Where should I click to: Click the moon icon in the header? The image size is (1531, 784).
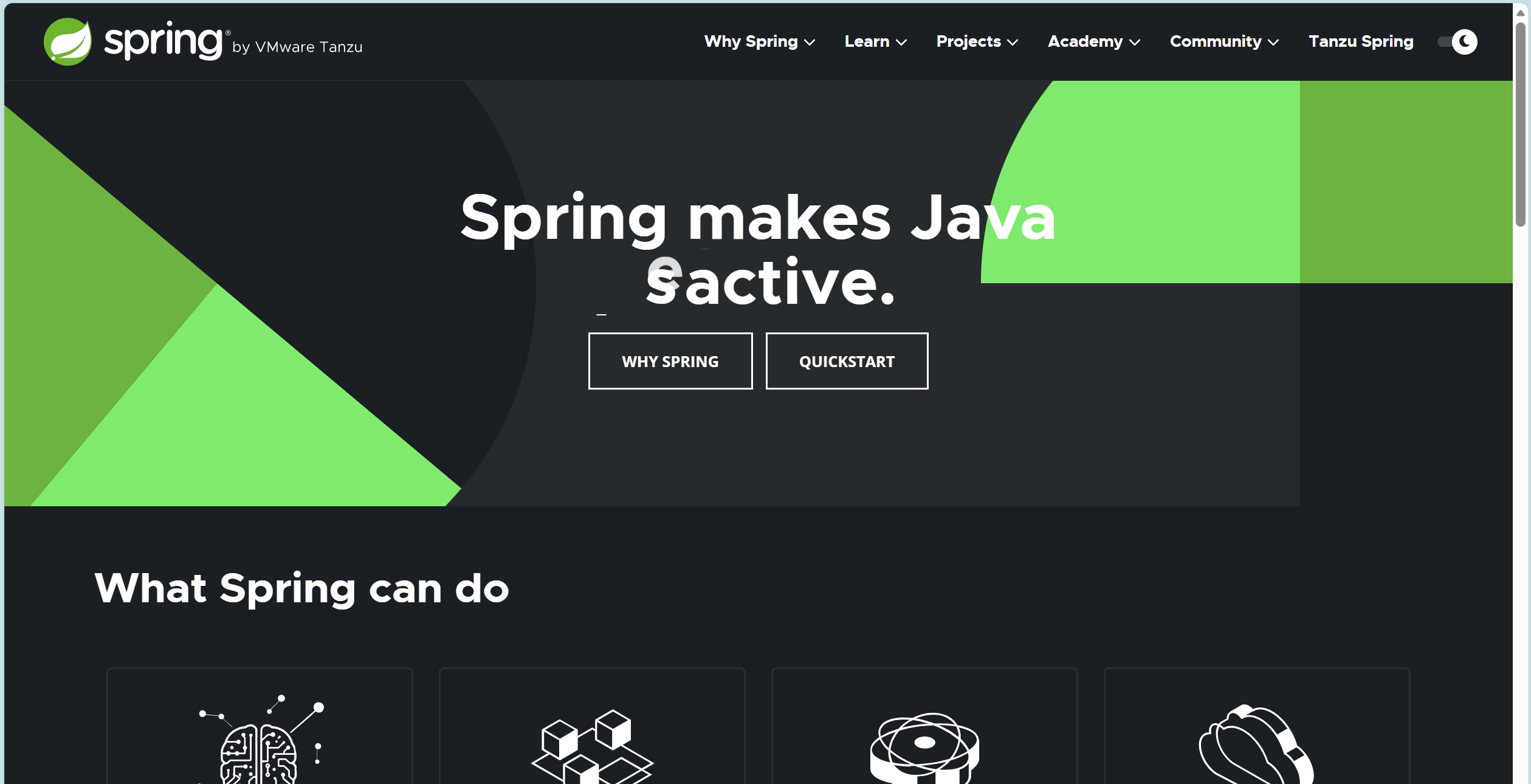1464,42
